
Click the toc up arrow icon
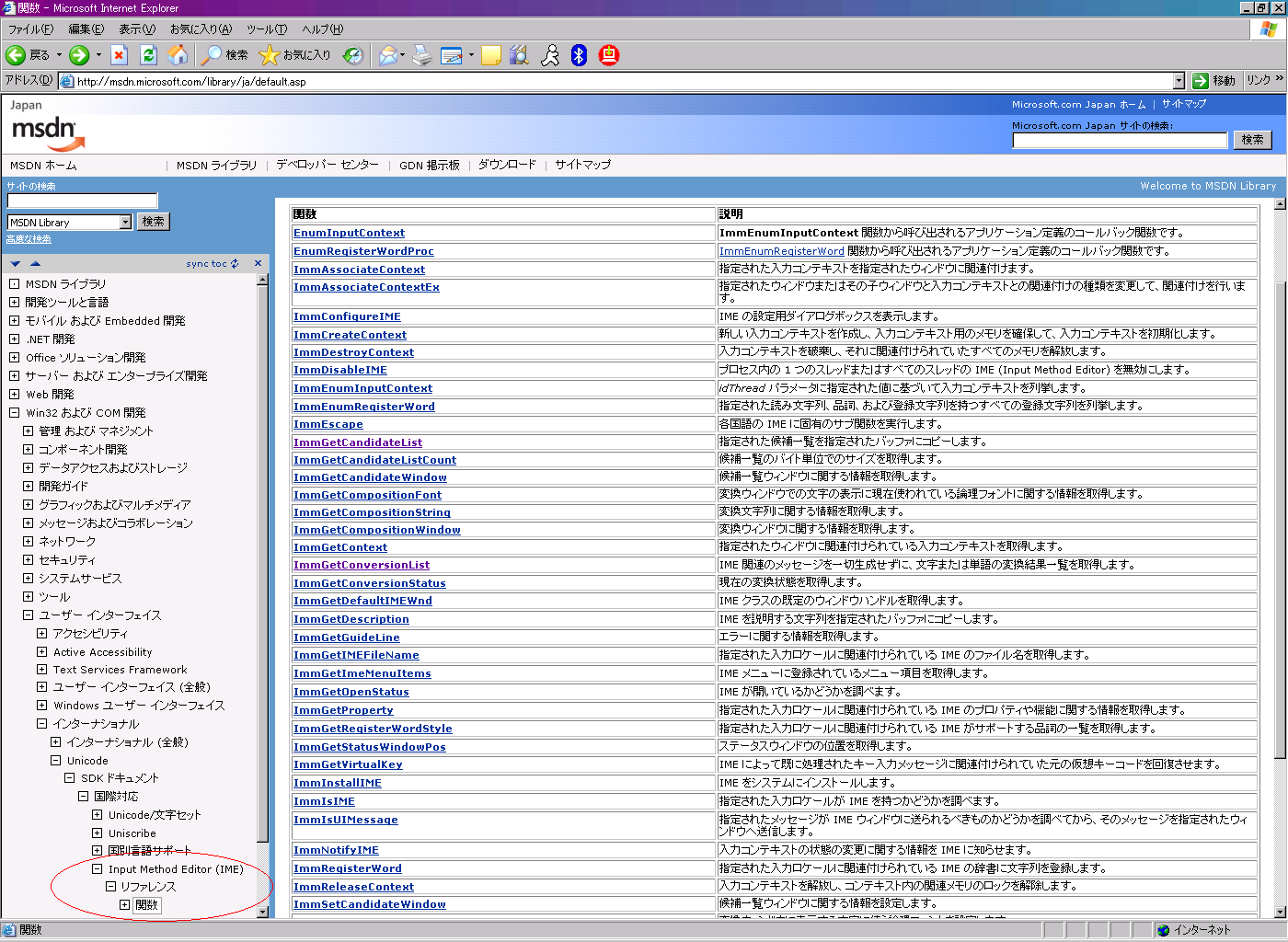35,264
